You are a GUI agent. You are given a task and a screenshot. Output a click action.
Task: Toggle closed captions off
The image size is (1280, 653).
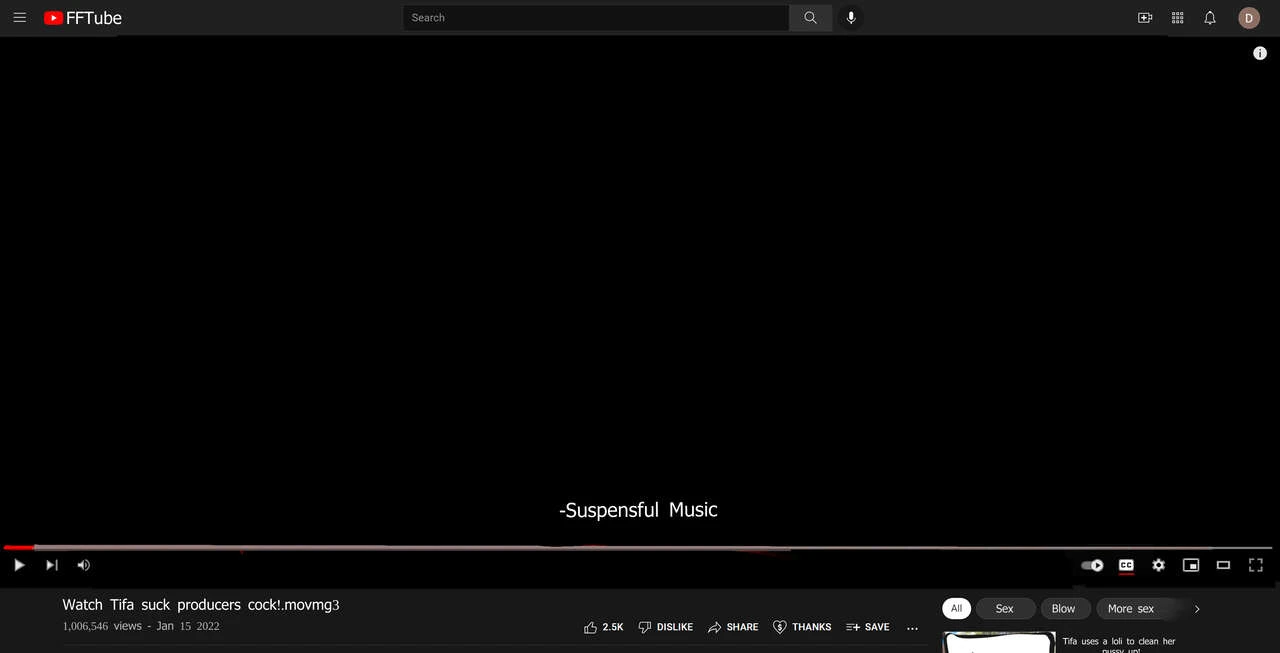coord(1126,565)
